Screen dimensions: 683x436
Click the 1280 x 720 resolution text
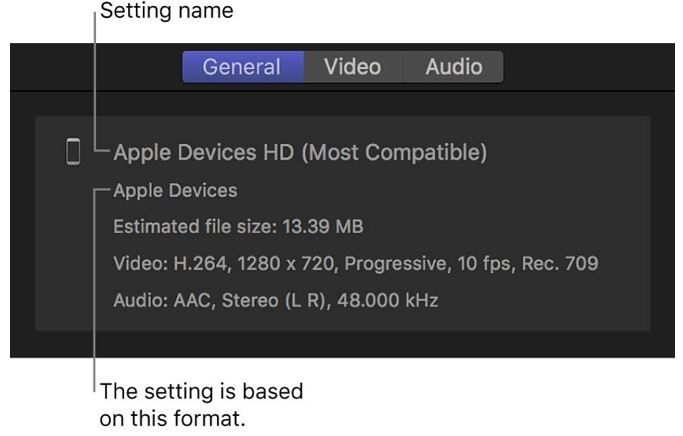coord(286,263)
